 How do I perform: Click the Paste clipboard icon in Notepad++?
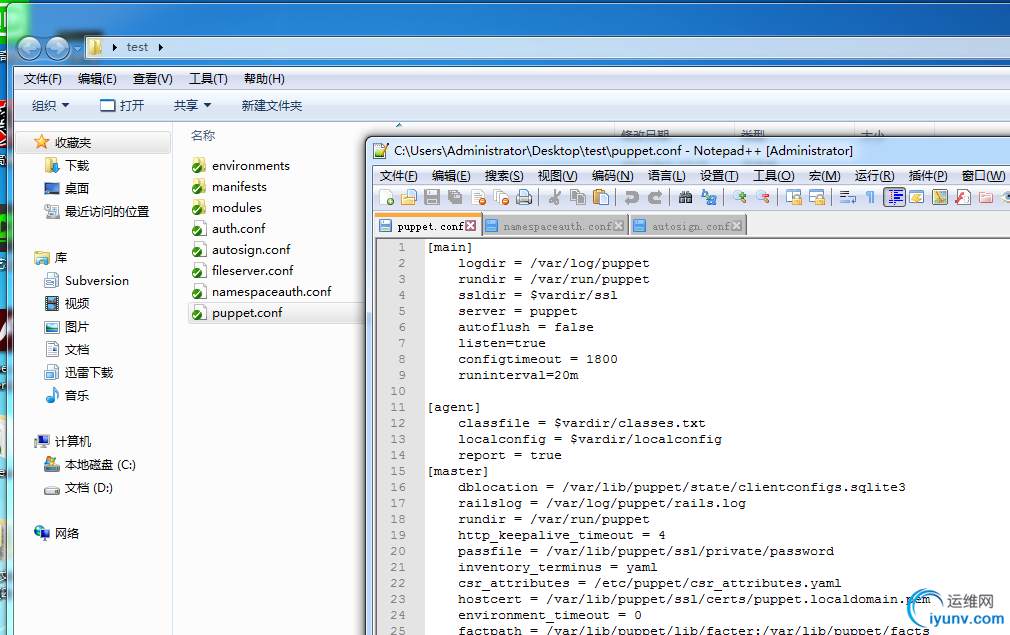[x=601, y=198]
